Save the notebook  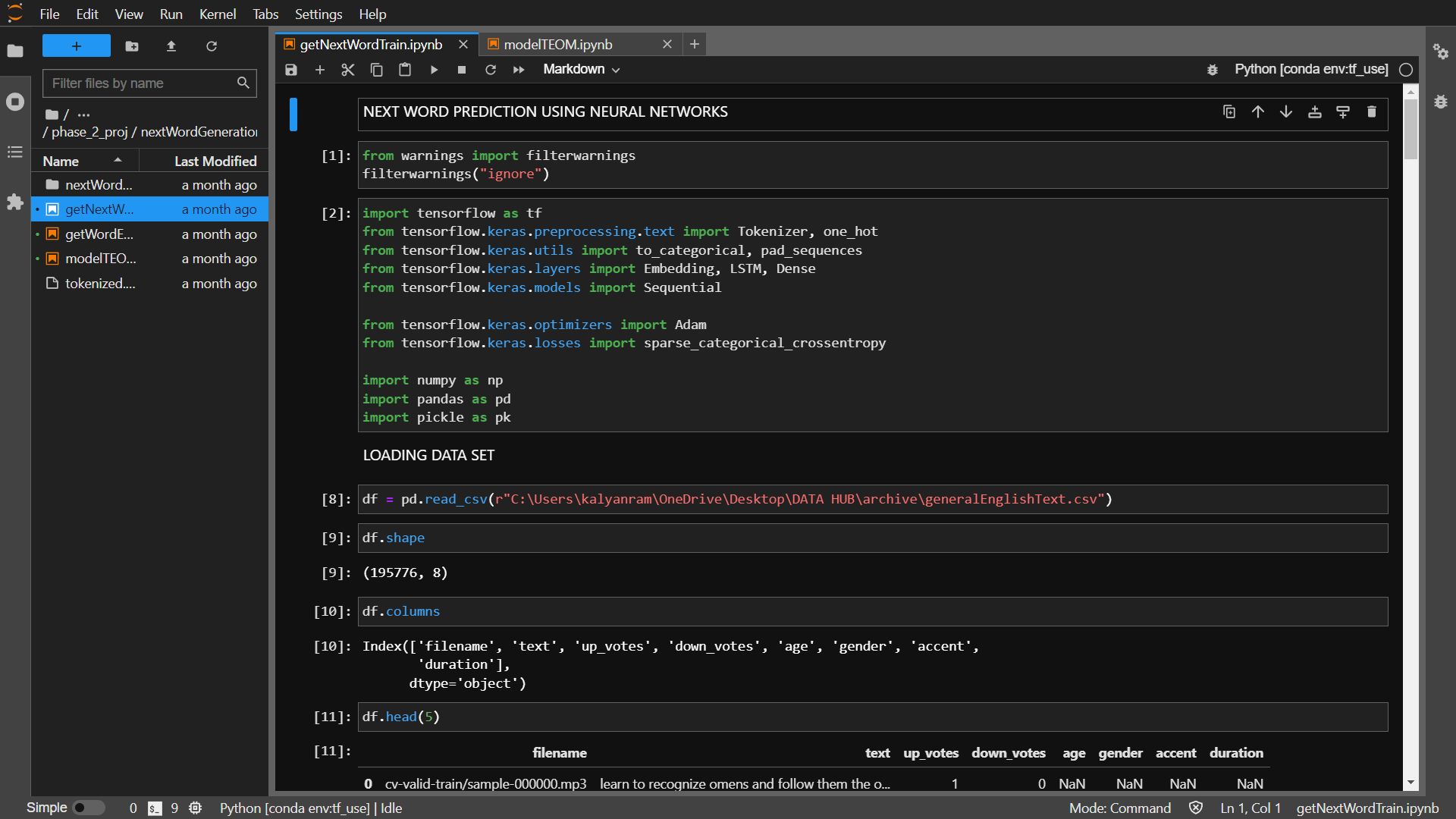291,70
